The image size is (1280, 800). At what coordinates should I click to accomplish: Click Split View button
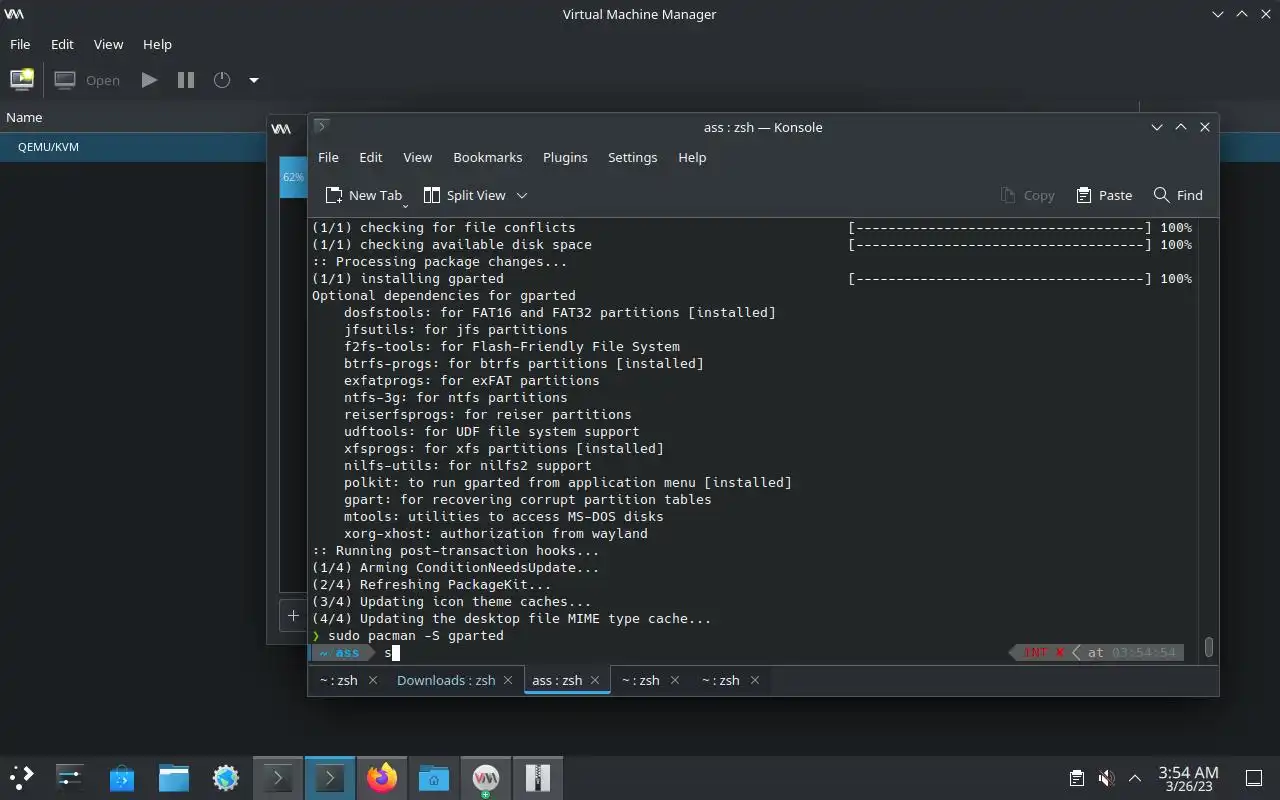(464, 195)
